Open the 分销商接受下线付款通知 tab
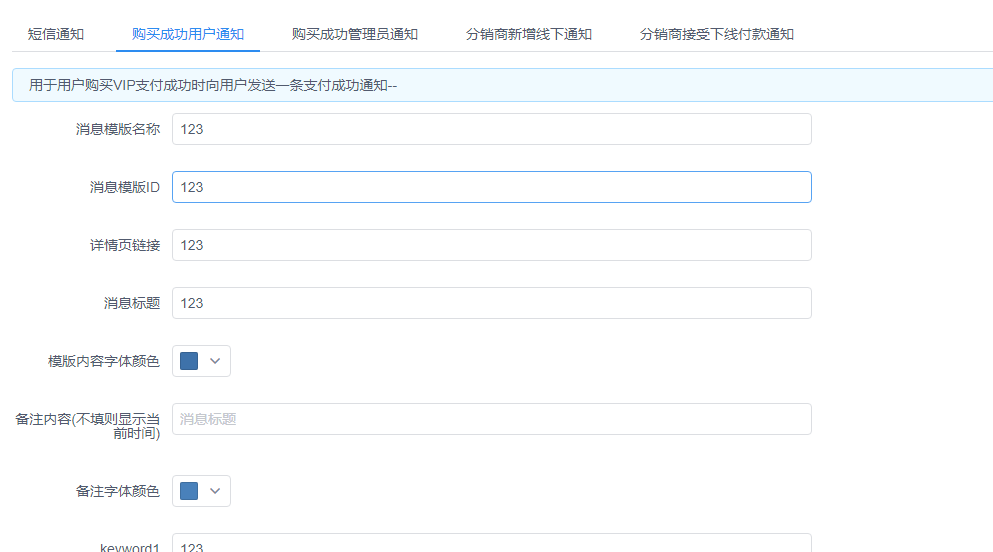 (717, 34)
